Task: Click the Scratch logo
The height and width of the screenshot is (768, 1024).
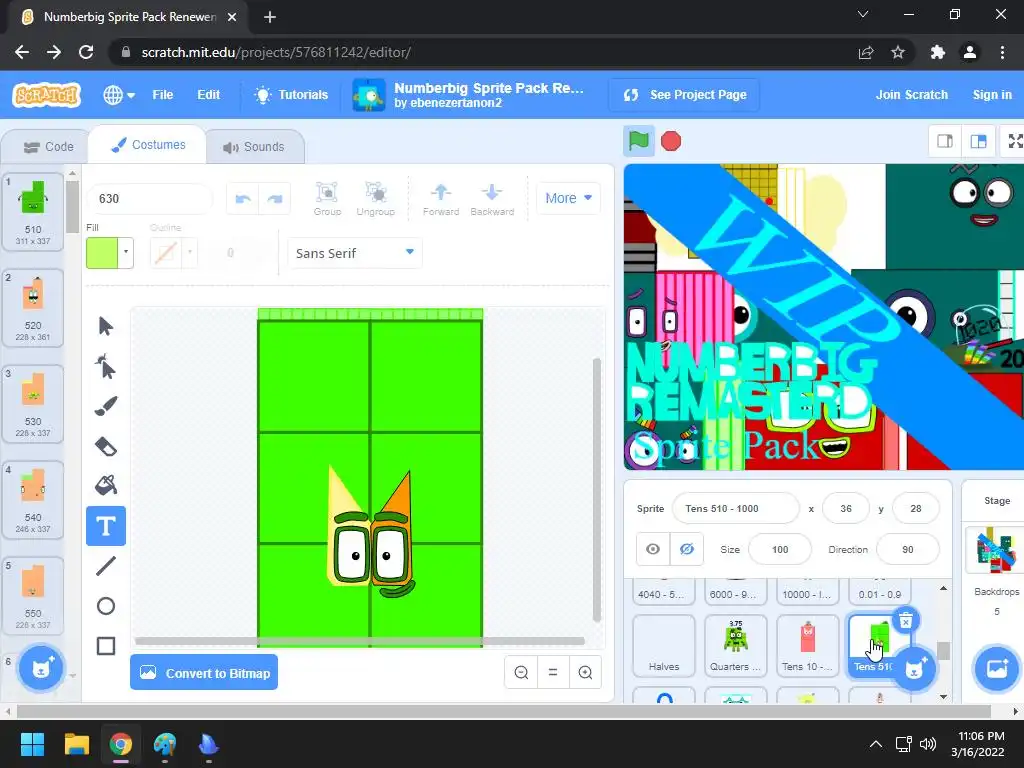Action: [x=46, y=95]
